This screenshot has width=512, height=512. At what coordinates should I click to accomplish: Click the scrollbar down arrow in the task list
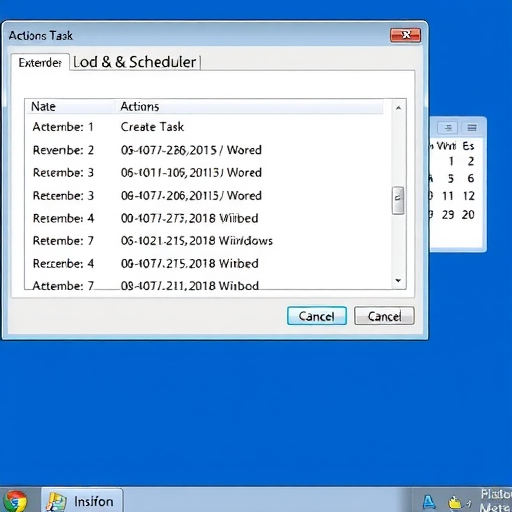pyautogui.click(x=398, y=281)
